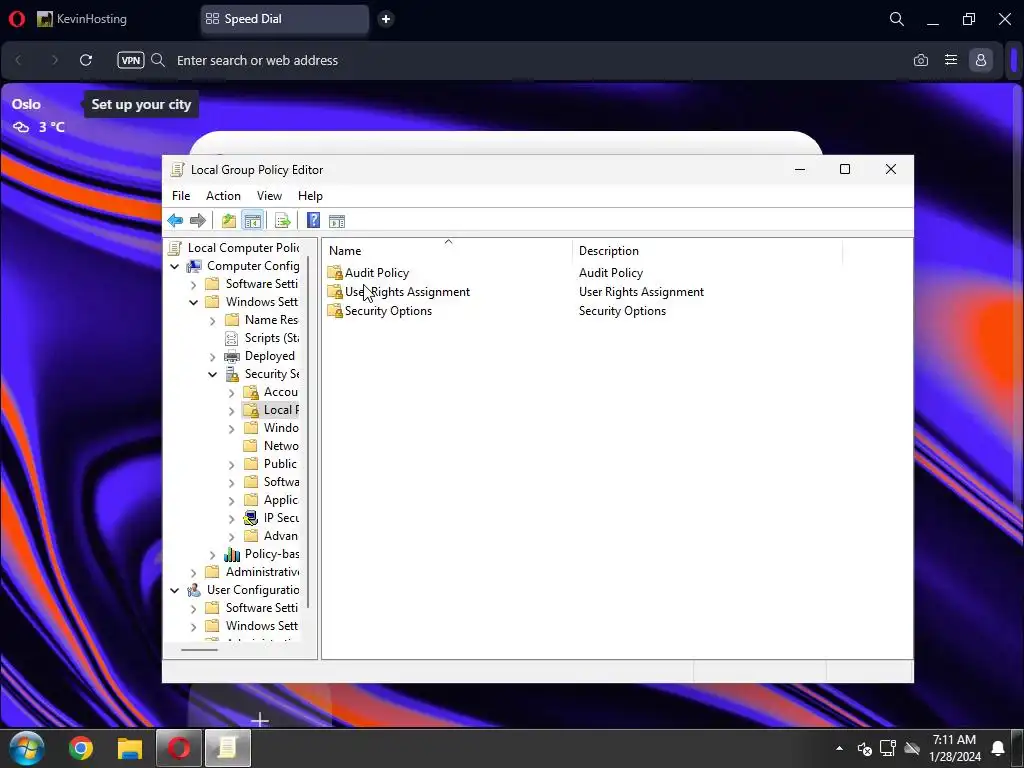Viewport: 1024px width, 768px height.
Task: Open a new tab with plus button
Action: (x=386, y=19)
